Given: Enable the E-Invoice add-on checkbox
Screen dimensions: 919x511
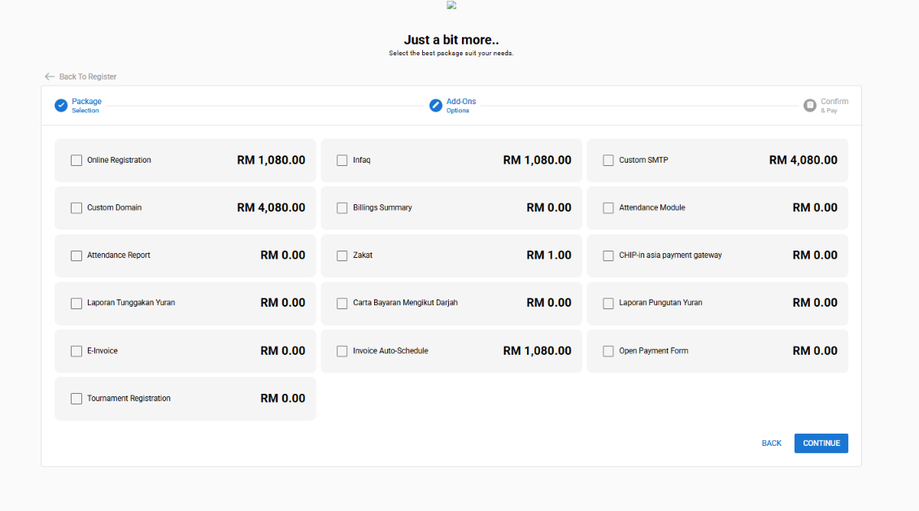Looking at the screenshot, I should [76, 351].
